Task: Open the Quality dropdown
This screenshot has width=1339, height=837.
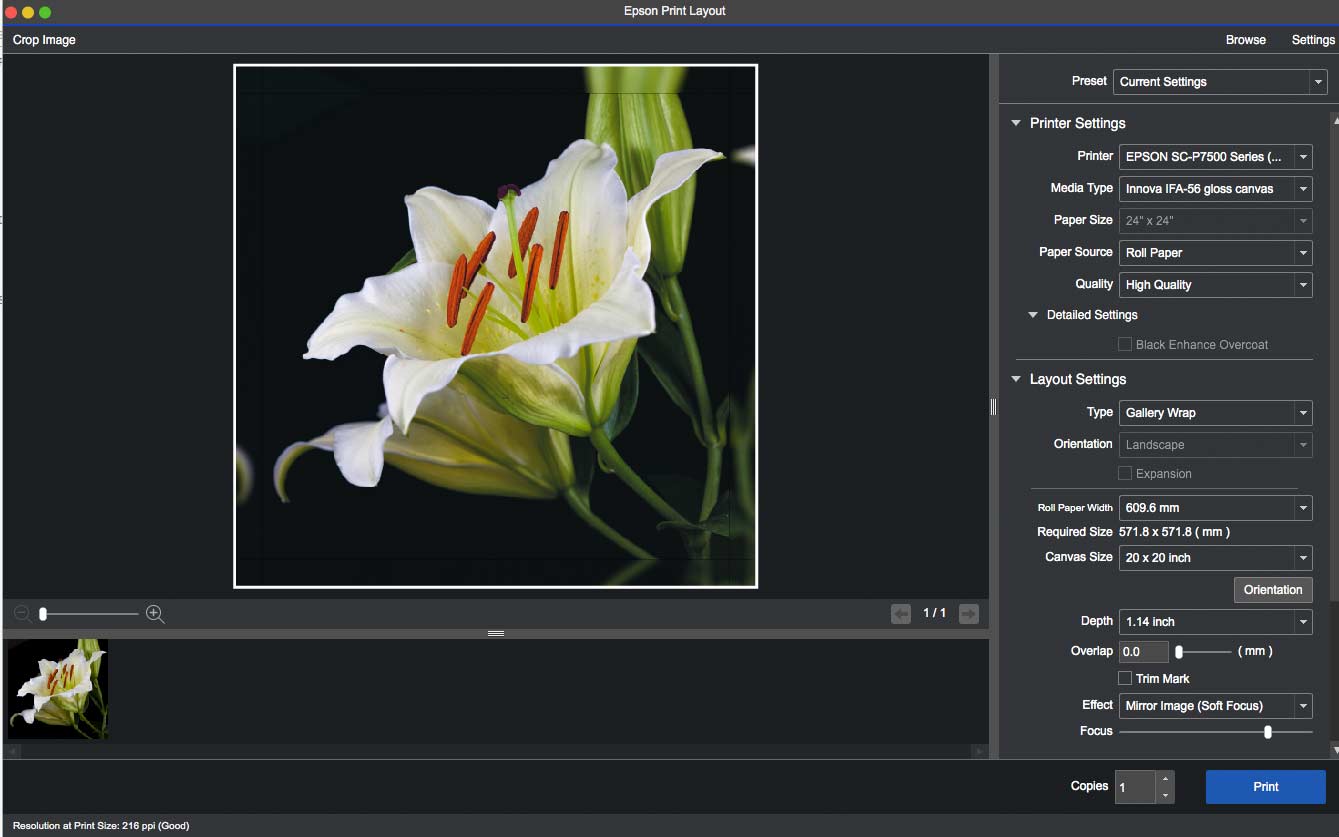Action: (1215, 284)
